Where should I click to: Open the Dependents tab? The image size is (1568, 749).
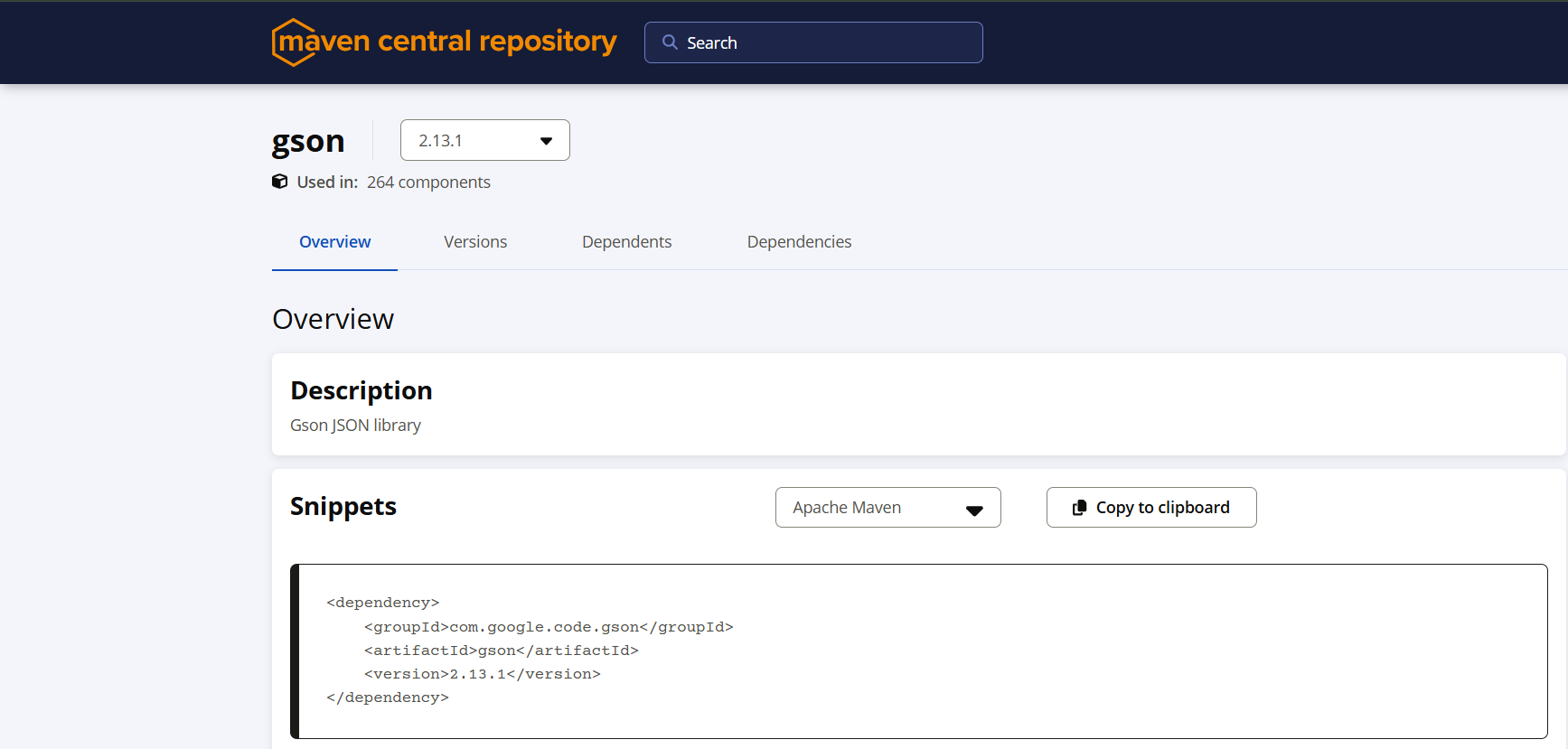627,242
